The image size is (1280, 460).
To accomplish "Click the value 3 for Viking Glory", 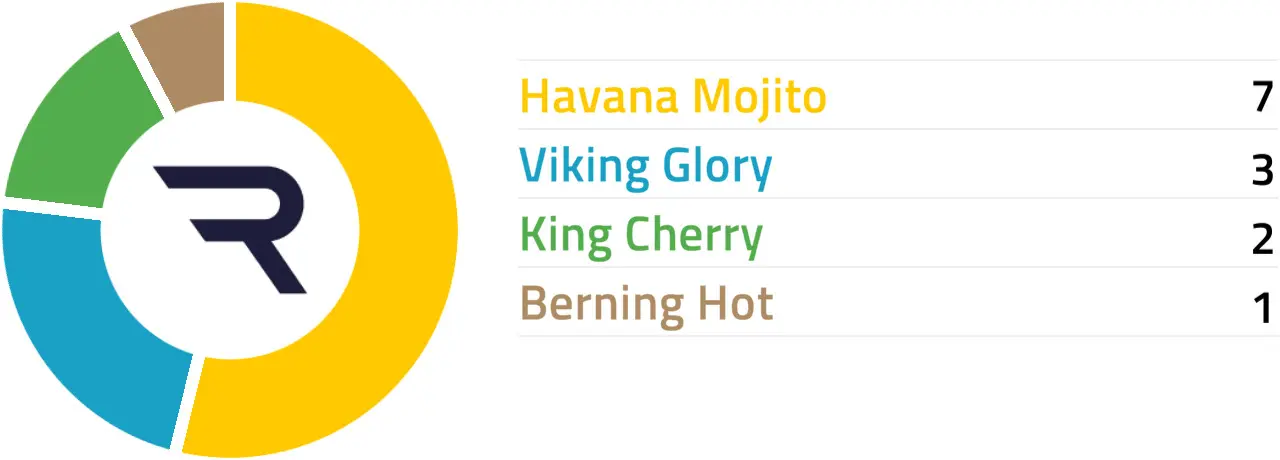I will click(1262, 169).
